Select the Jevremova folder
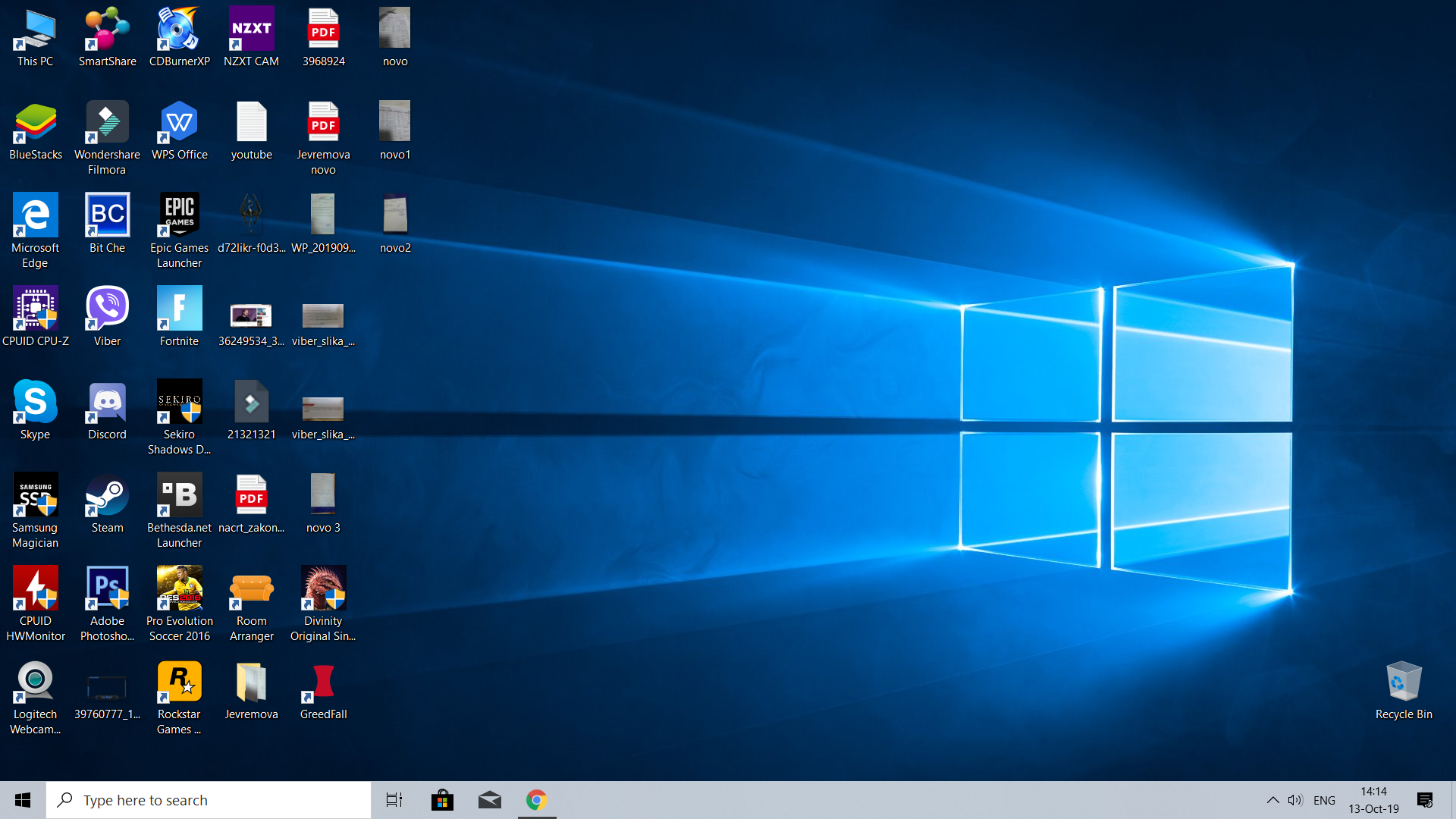This screenshot has width=1456, height=819. click(251, 691)
